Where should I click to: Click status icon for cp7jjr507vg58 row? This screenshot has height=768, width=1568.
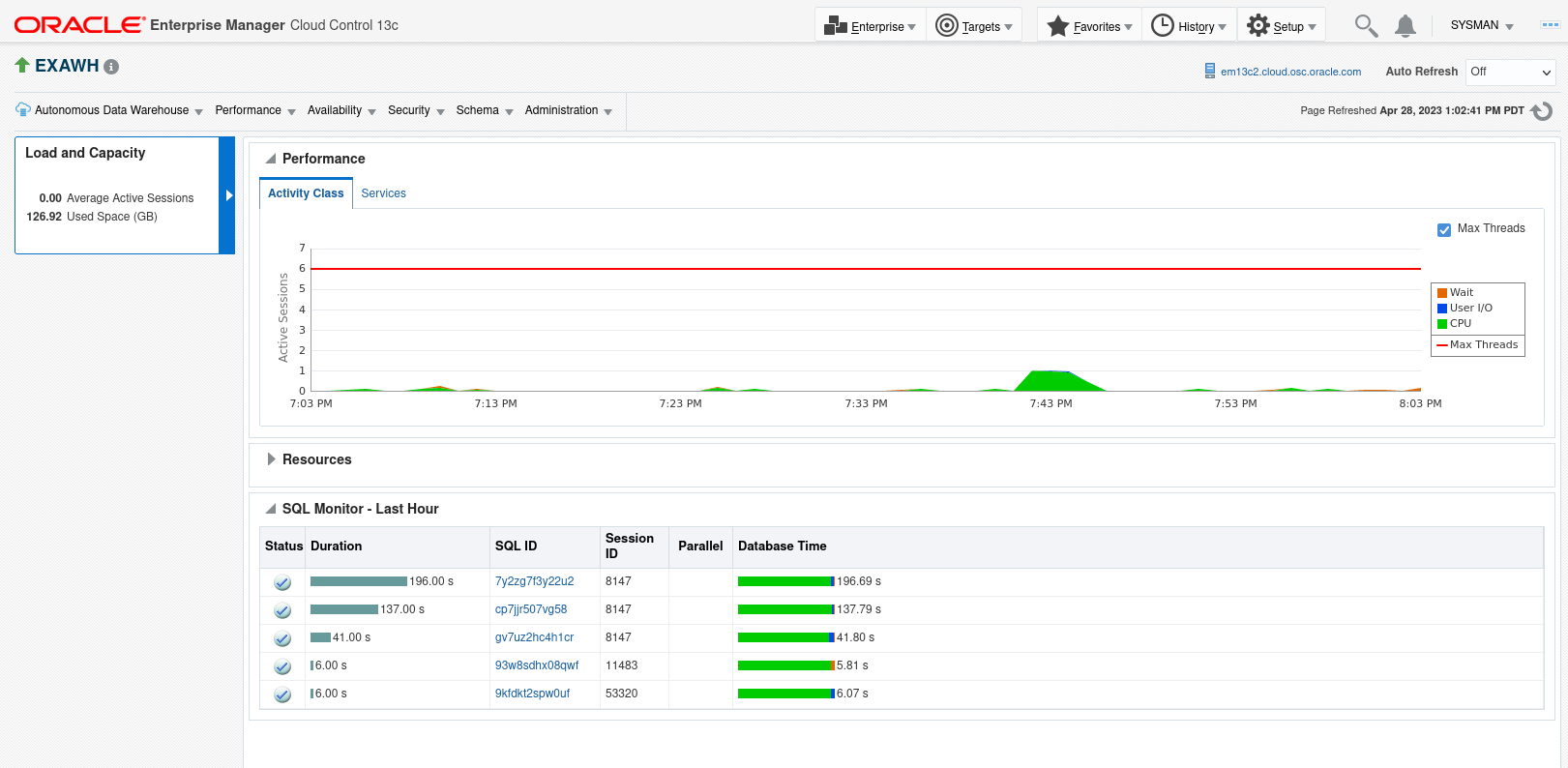tap(282, 610)
